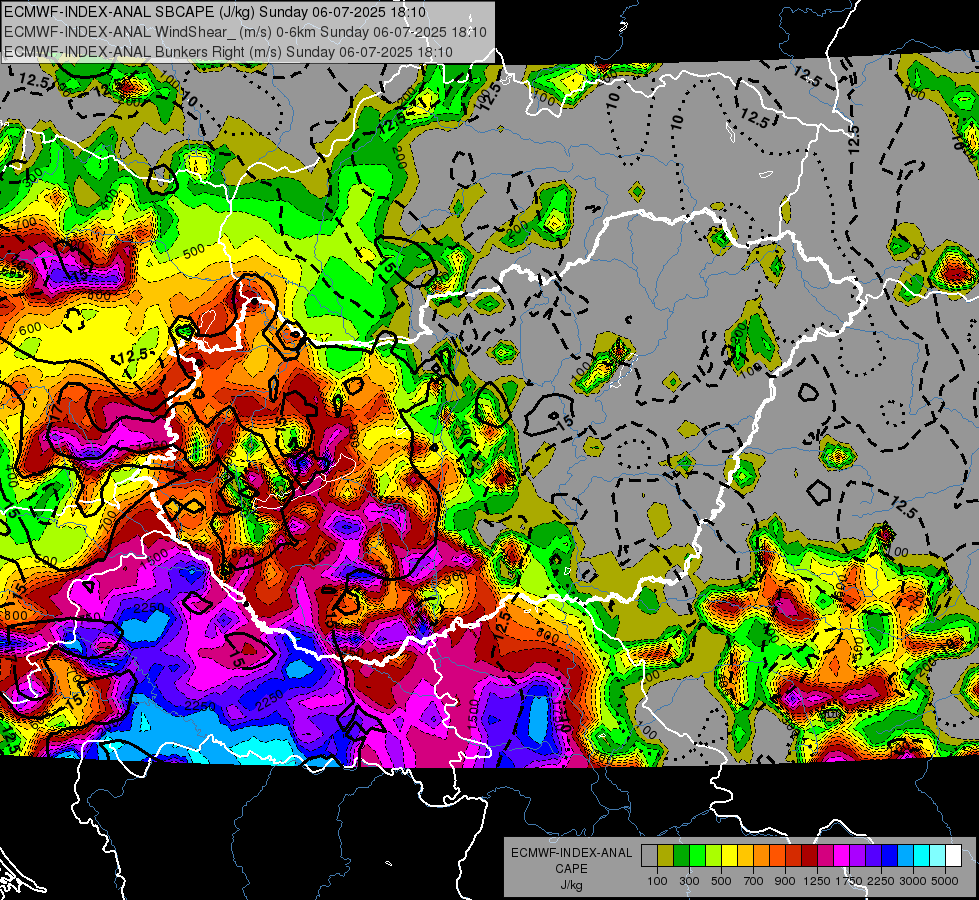Screen dimensions: 979x900
Task: Click the 700 tick label under legend
Action: click(754, 881)
